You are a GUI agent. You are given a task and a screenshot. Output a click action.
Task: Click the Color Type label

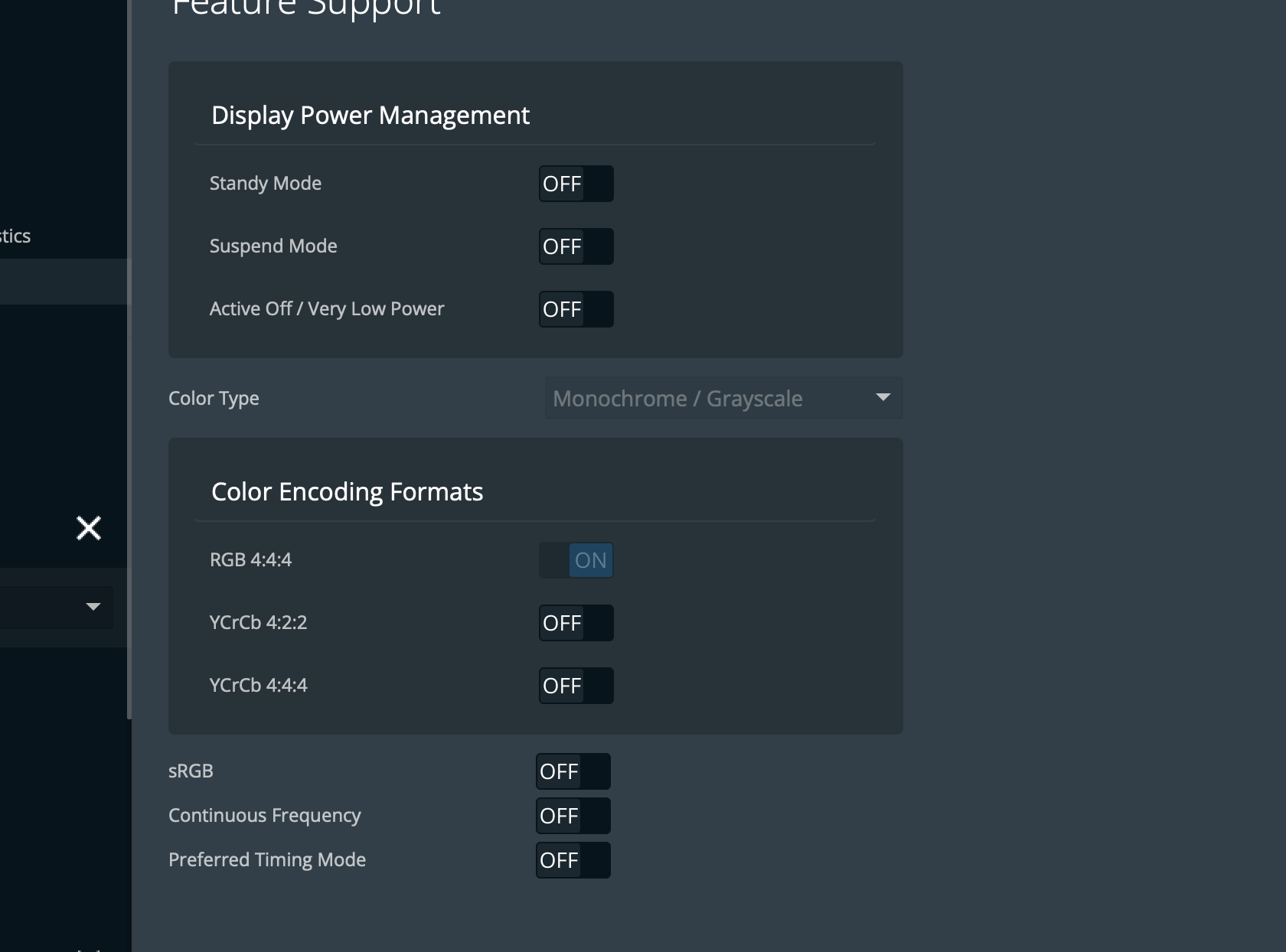click(214, 399)
